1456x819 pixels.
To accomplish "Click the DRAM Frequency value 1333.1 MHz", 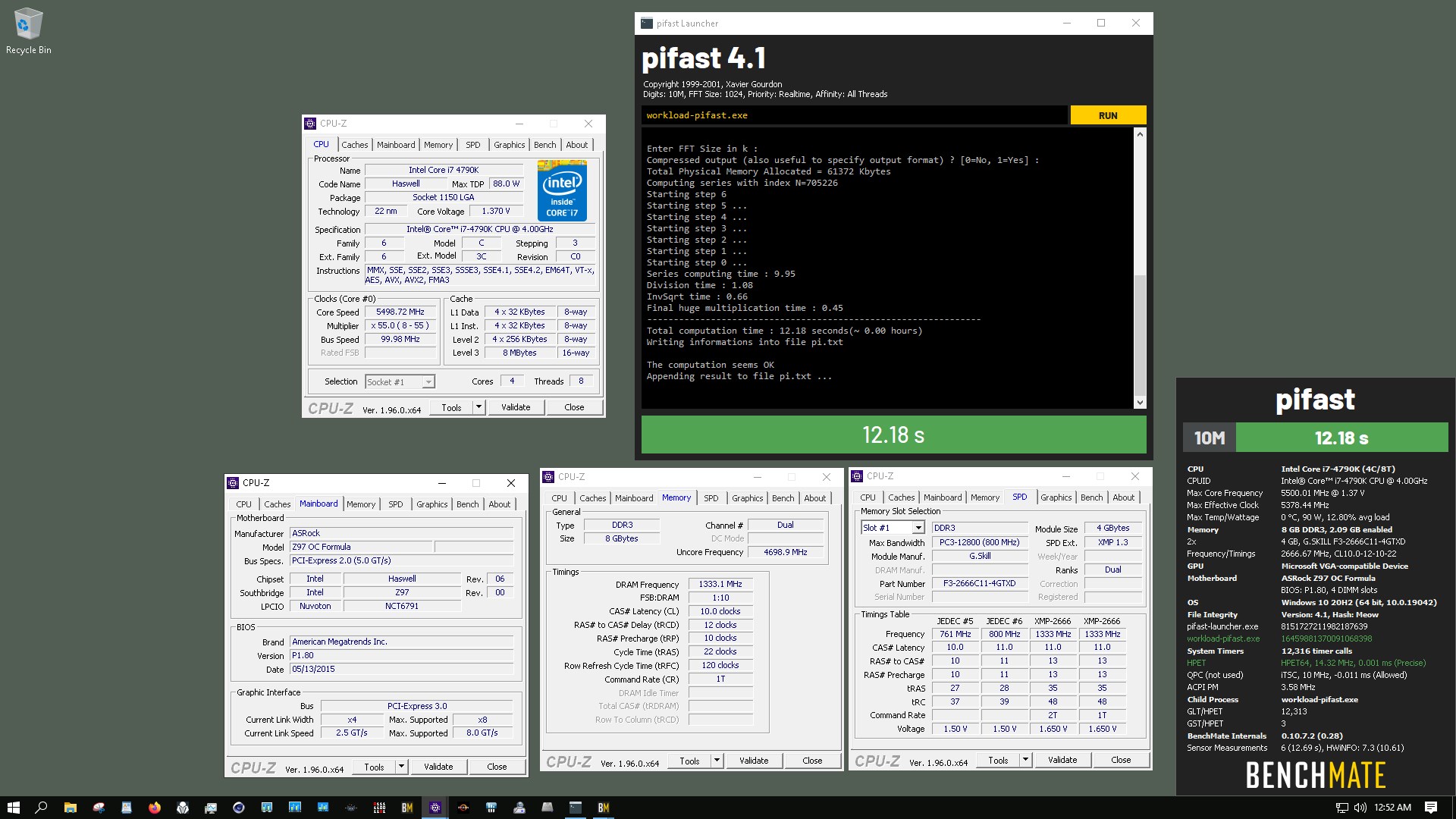I will pos(720,584).
